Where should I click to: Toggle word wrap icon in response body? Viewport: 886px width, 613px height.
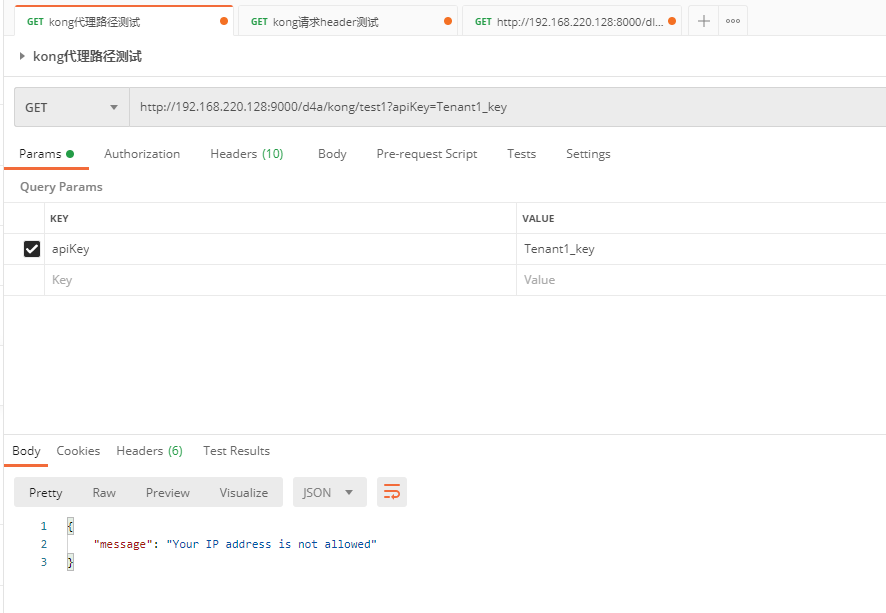pos(392,492)
